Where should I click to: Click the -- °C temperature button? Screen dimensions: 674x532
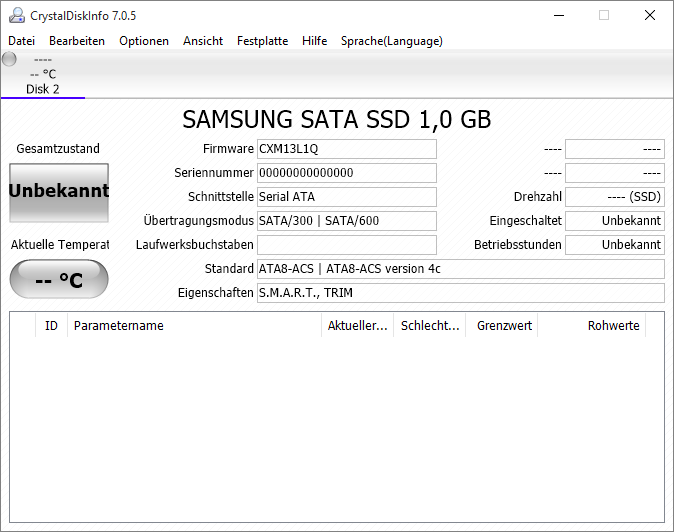(59, 279)
